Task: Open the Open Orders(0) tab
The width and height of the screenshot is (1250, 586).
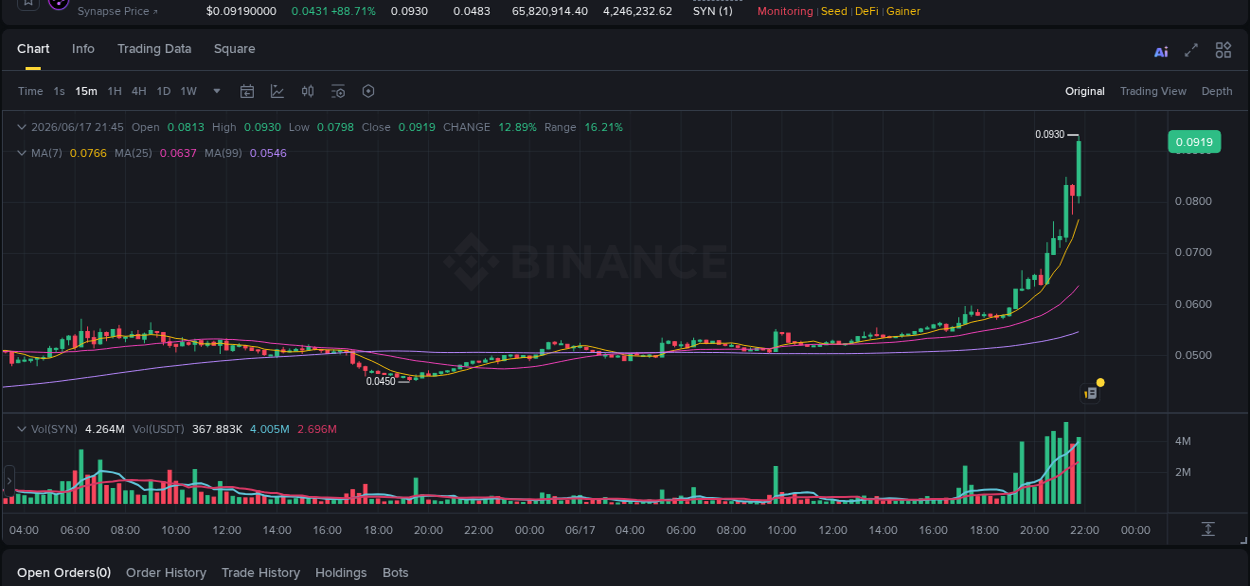Action: click(x=64, y=573)
